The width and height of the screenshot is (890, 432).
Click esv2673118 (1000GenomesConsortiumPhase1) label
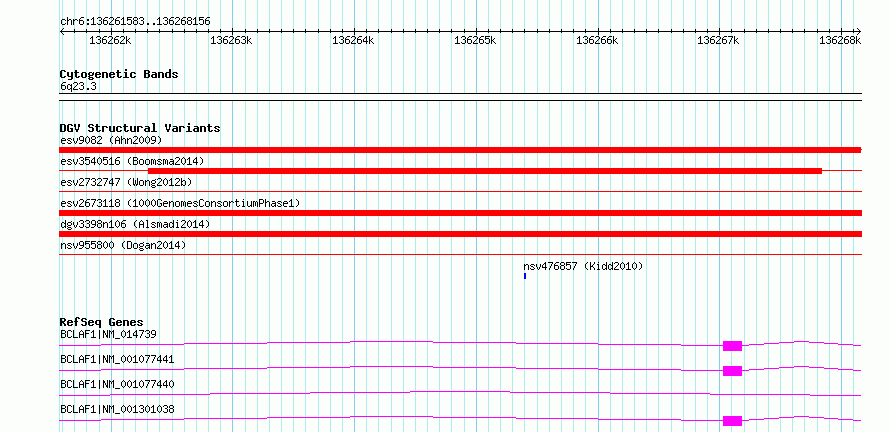[x=180, y=203]
